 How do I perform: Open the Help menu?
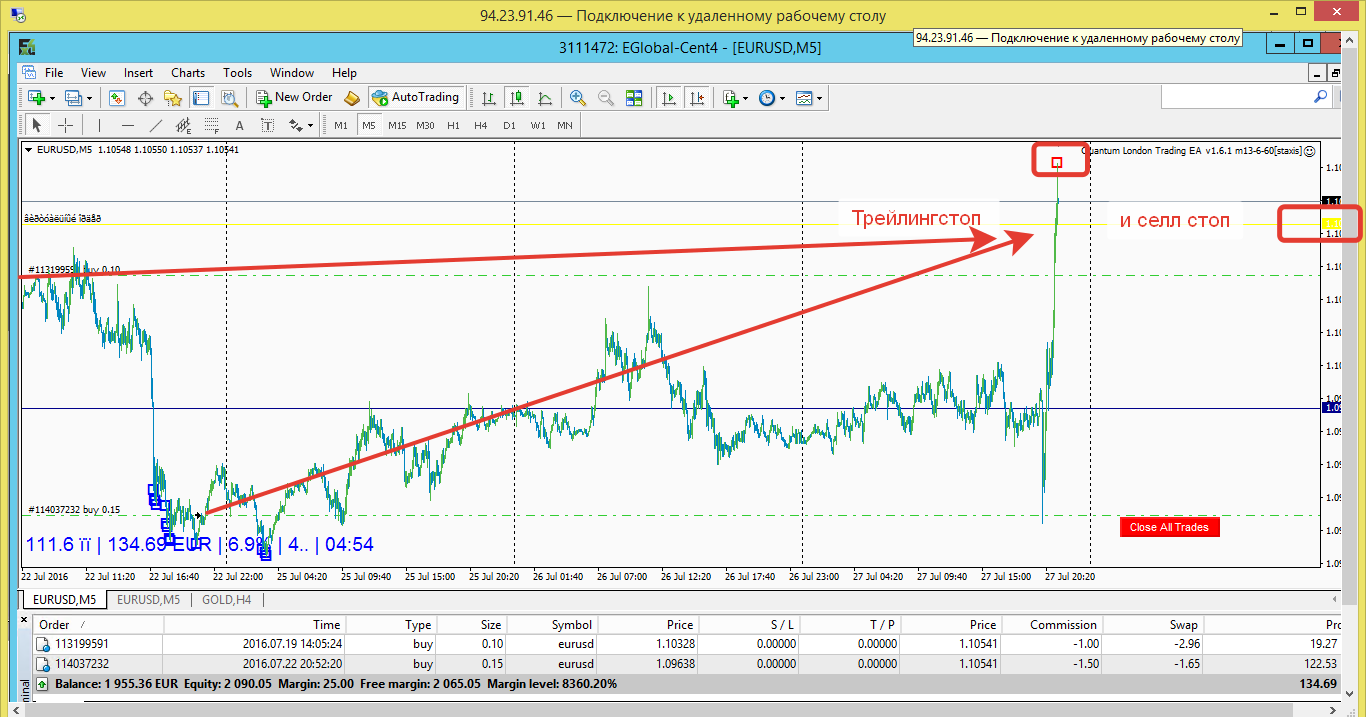[344, 72]
